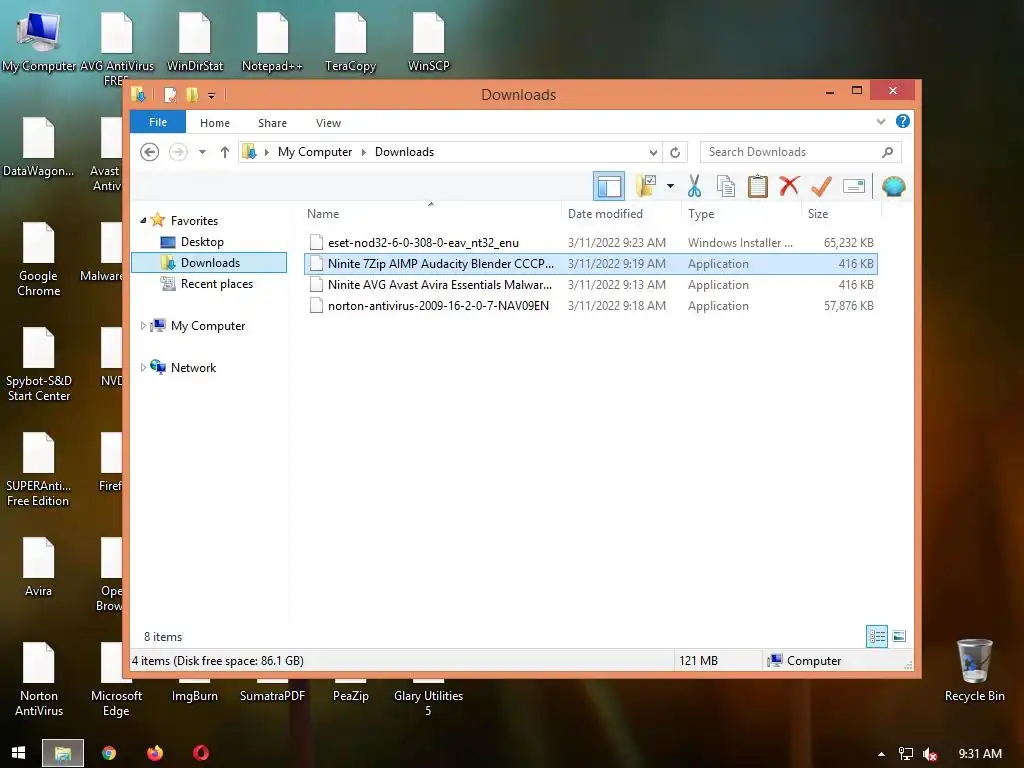
Task: Click the 9:31 AM taskbar clock
Action: pyautogui.click(x=980, y=754)
